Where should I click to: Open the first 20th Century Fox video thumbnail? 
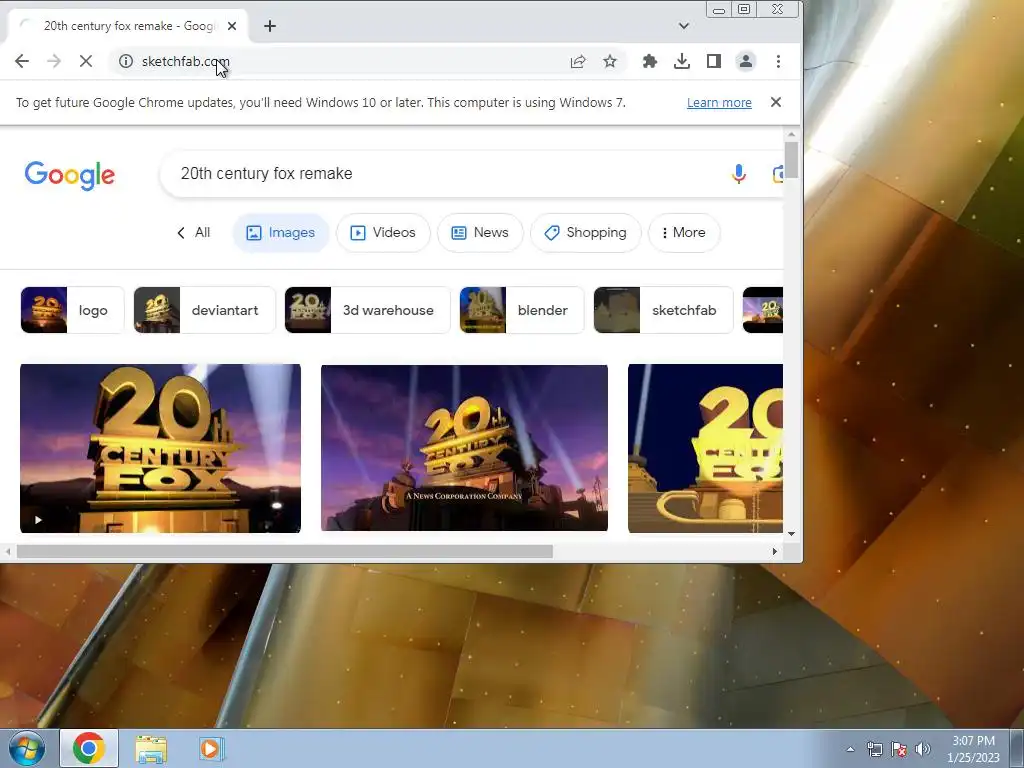click(x=161, y=449)
